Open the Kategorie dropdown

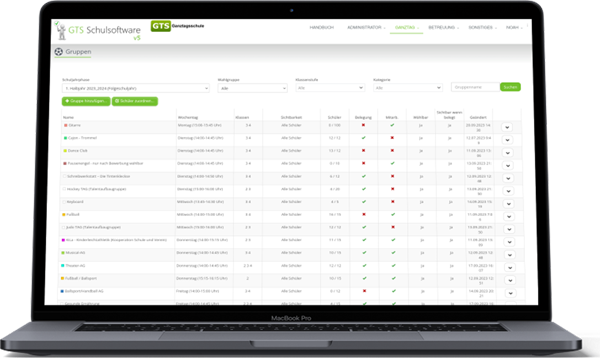[408, 88]
